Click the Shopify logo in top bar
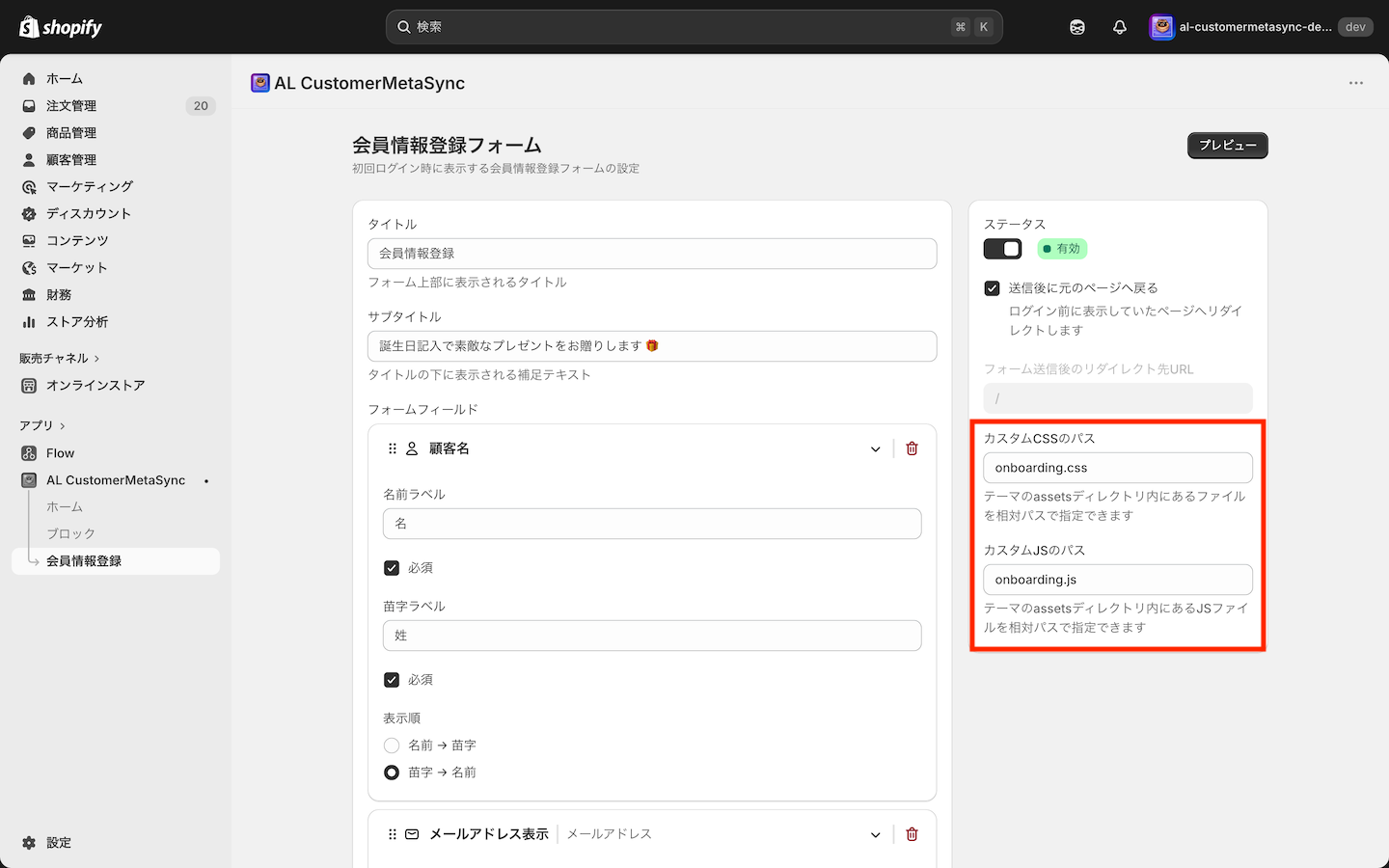 click(x=61, y=27)
